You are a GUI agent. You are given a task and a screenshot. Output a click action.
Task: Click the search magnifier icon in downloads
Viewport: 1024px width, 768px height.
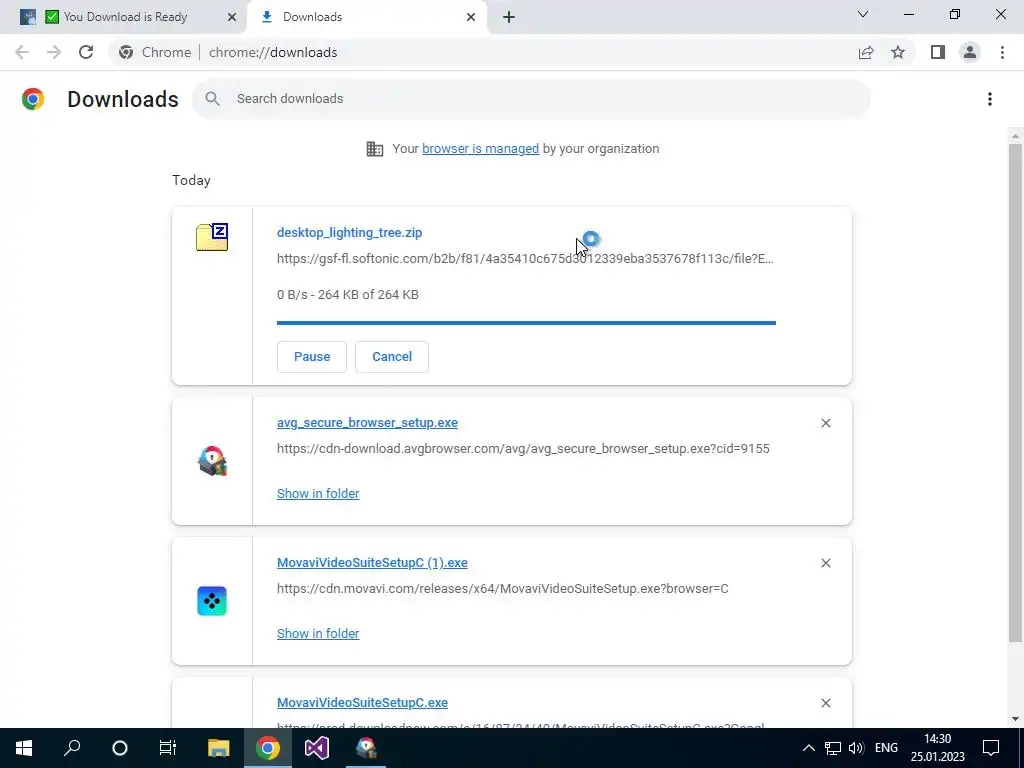[x=212, y=99]
